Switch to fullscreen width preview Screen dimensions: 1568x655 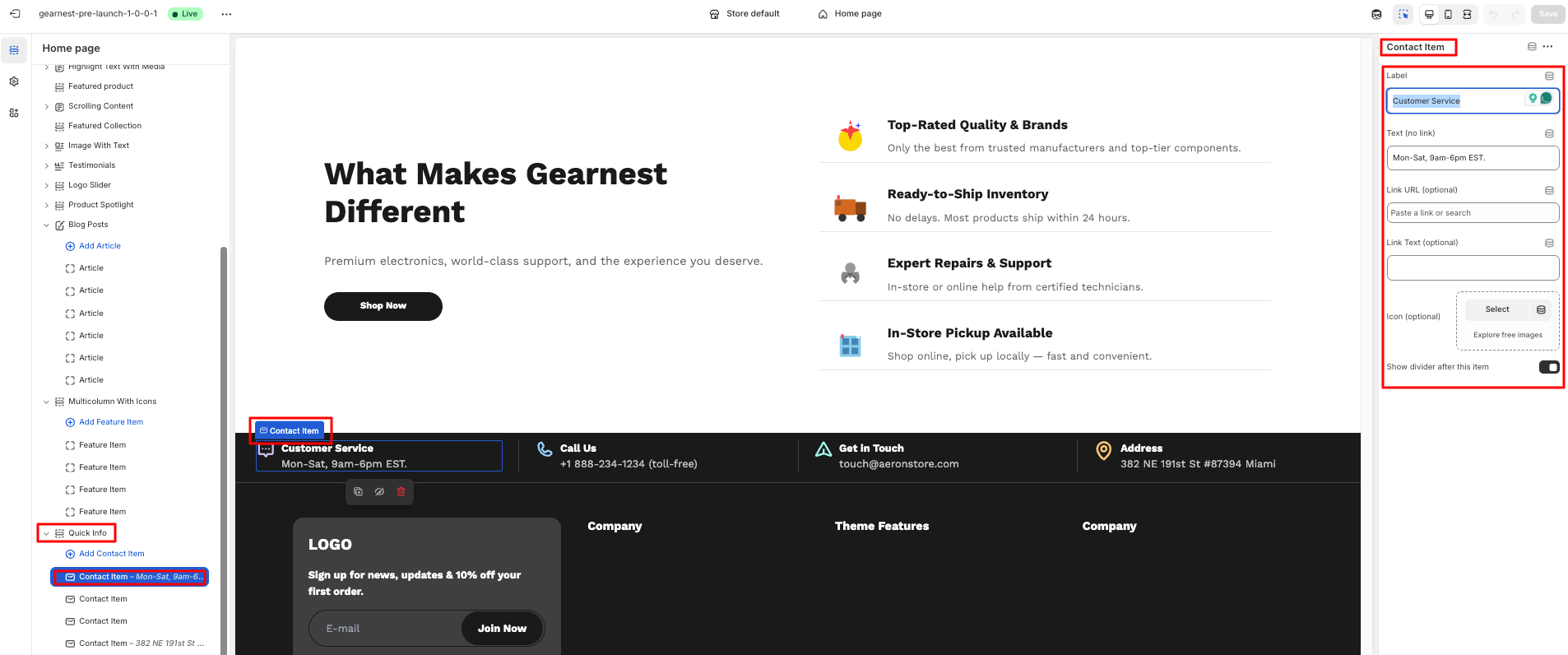point(1467,14)
